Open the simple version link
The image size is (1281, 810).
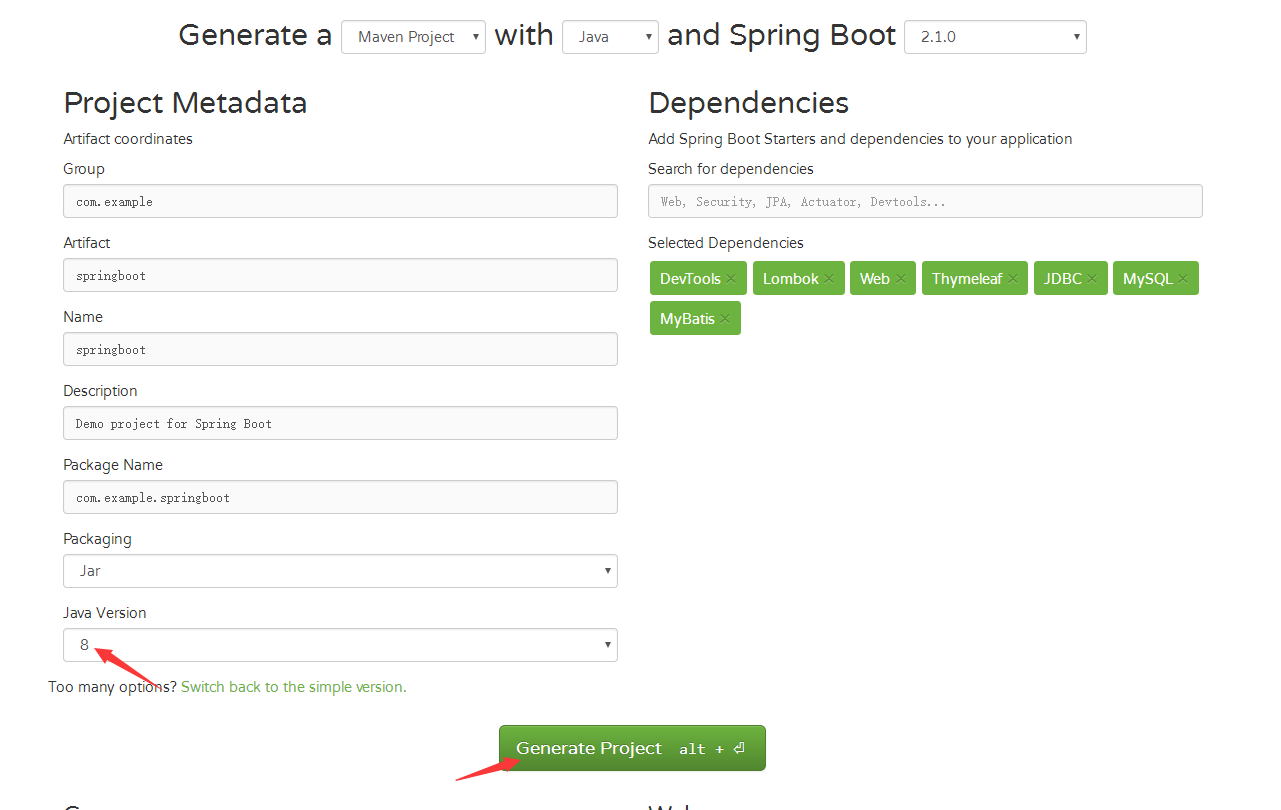tap(293, 687)
